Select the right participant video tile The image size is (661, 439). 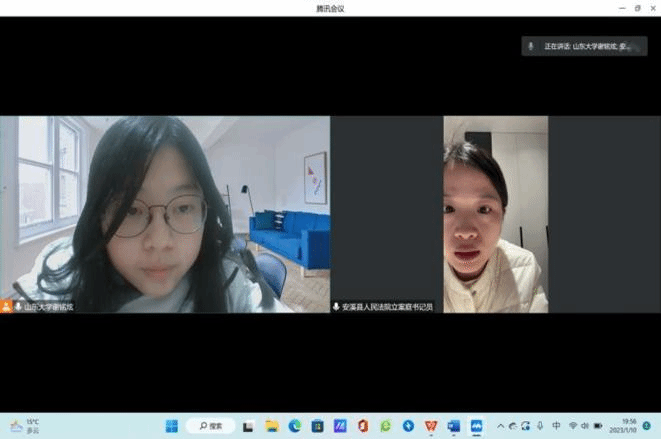pyautogui.click(x=495, y=214)
